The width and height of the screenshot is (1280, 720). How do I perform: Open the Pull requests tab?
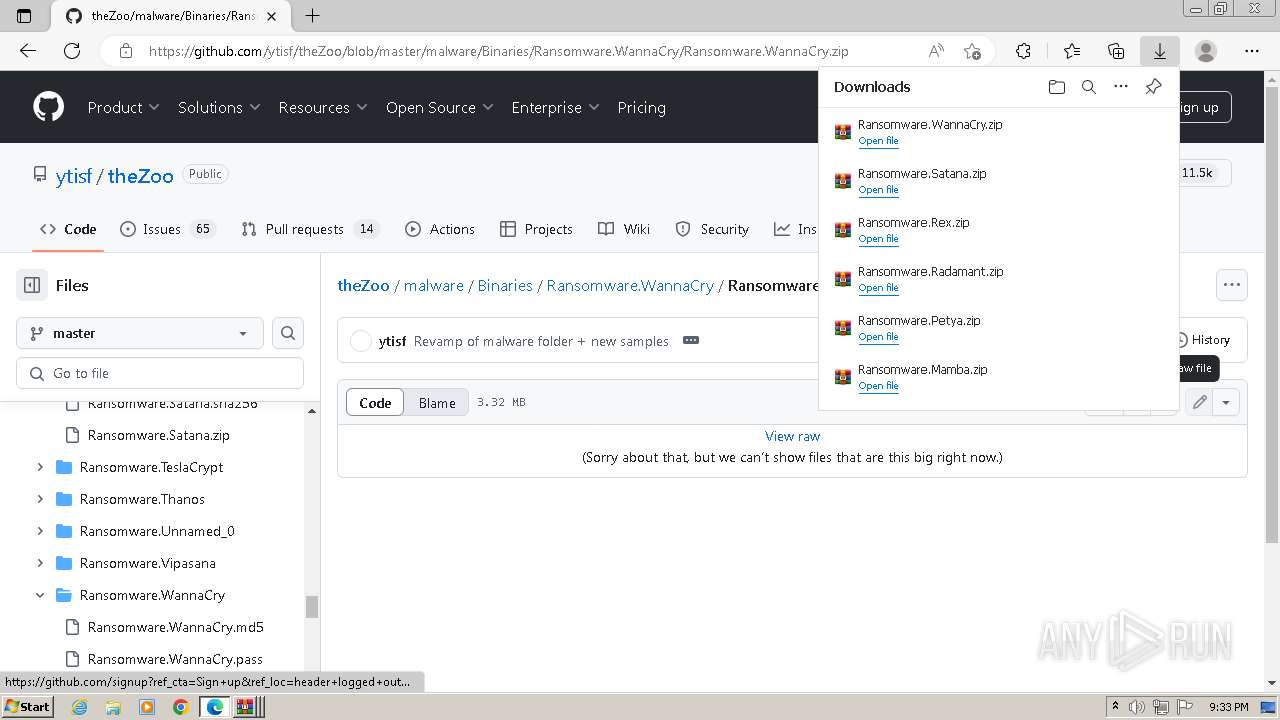(309, 229)
